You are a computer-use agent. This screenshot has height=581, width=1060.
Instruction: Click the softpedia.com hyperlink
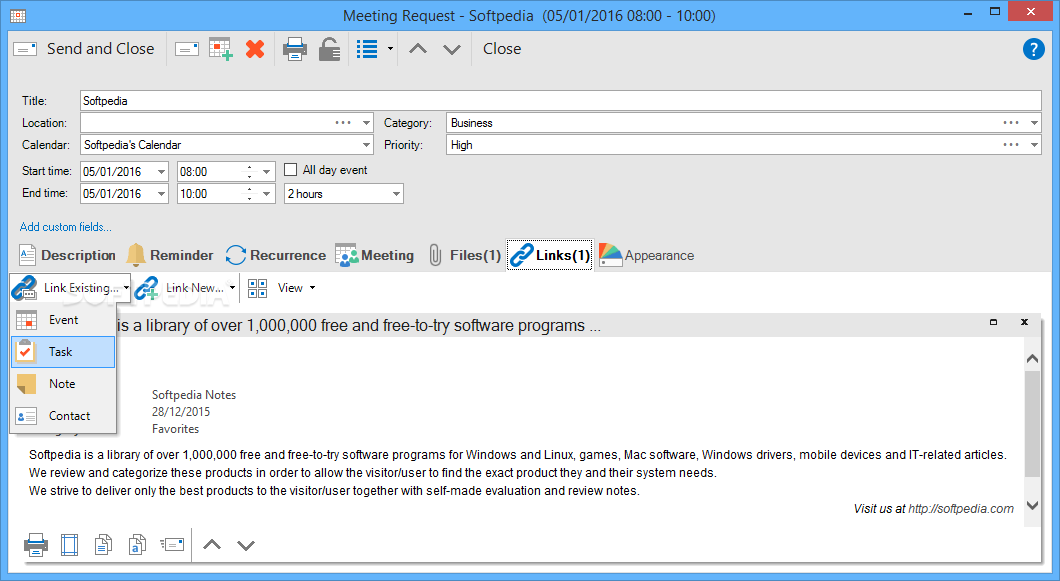pos(961,509)
